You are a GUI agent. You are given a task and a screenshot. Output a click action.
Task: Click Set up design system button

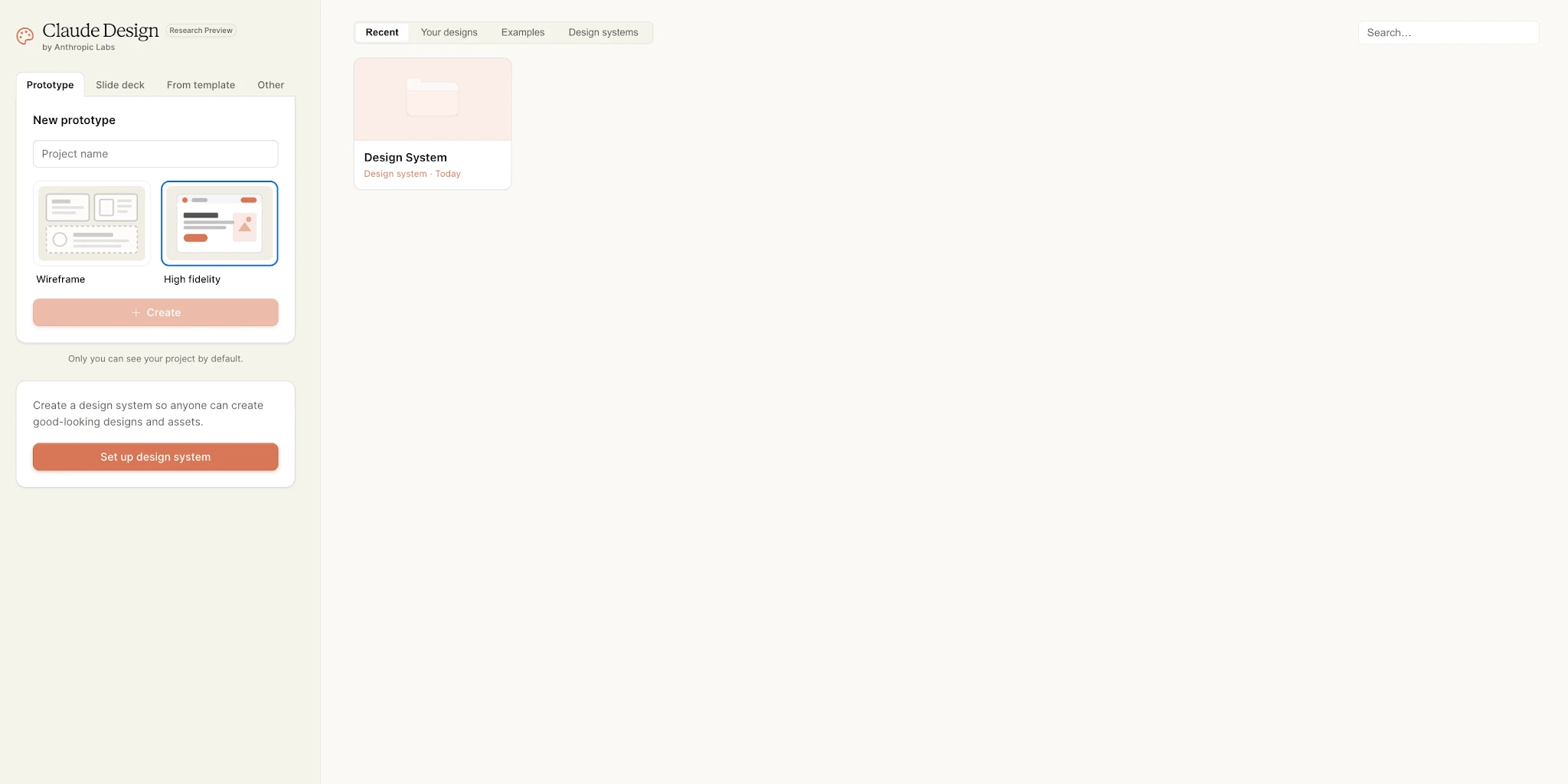(x=155, y=457)
